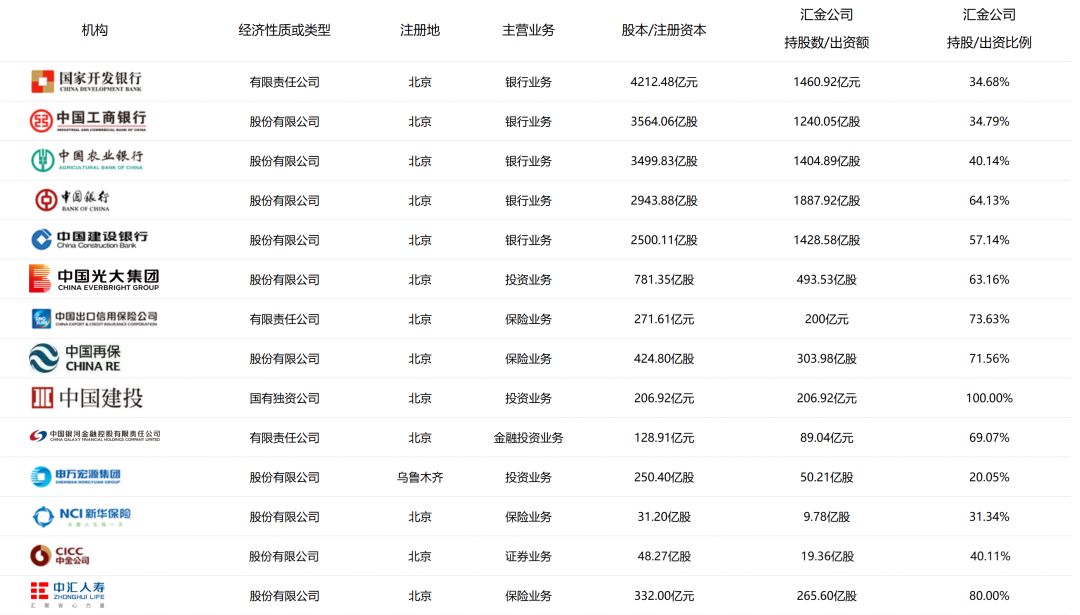The width and height of the screenshot is (1080, 615).
Task: Select the 781.35亿股 cell
Action: pyautogui.click(x=664, y=280)
